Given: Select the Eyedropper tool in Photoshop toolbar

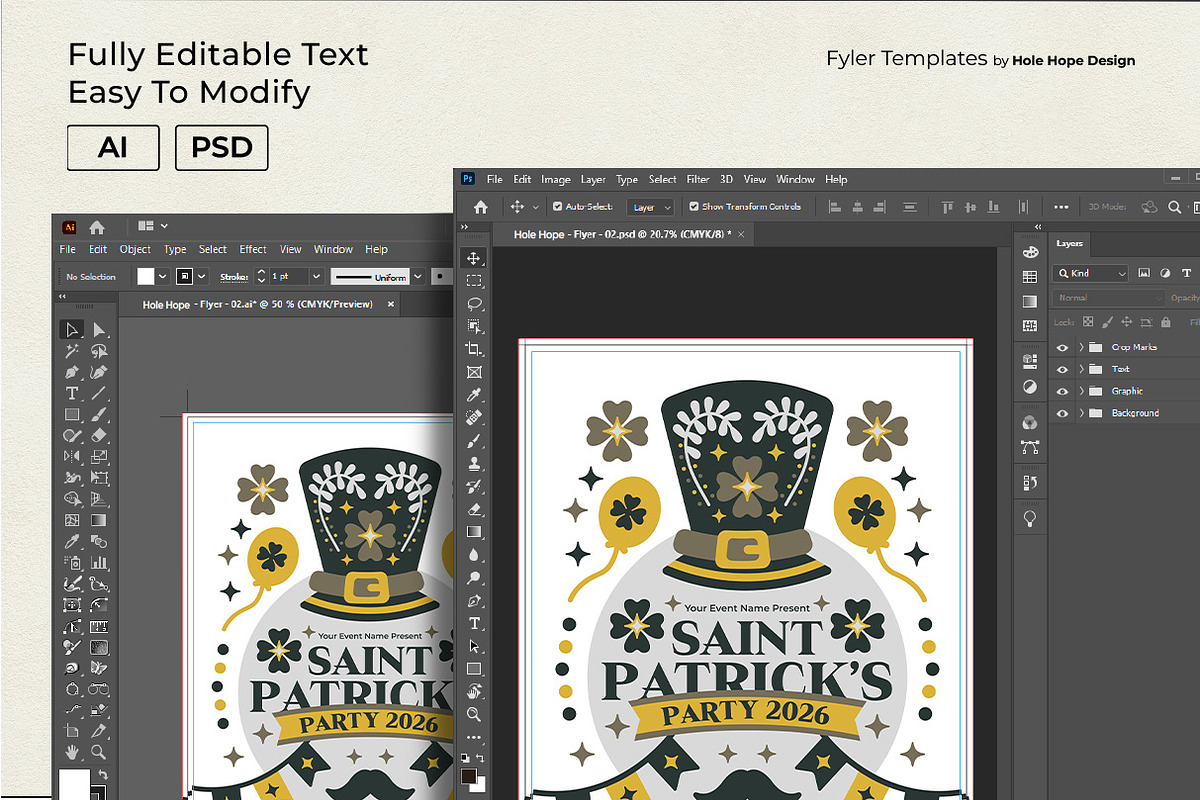Looking at the screenshot, I should click(474, 395).
